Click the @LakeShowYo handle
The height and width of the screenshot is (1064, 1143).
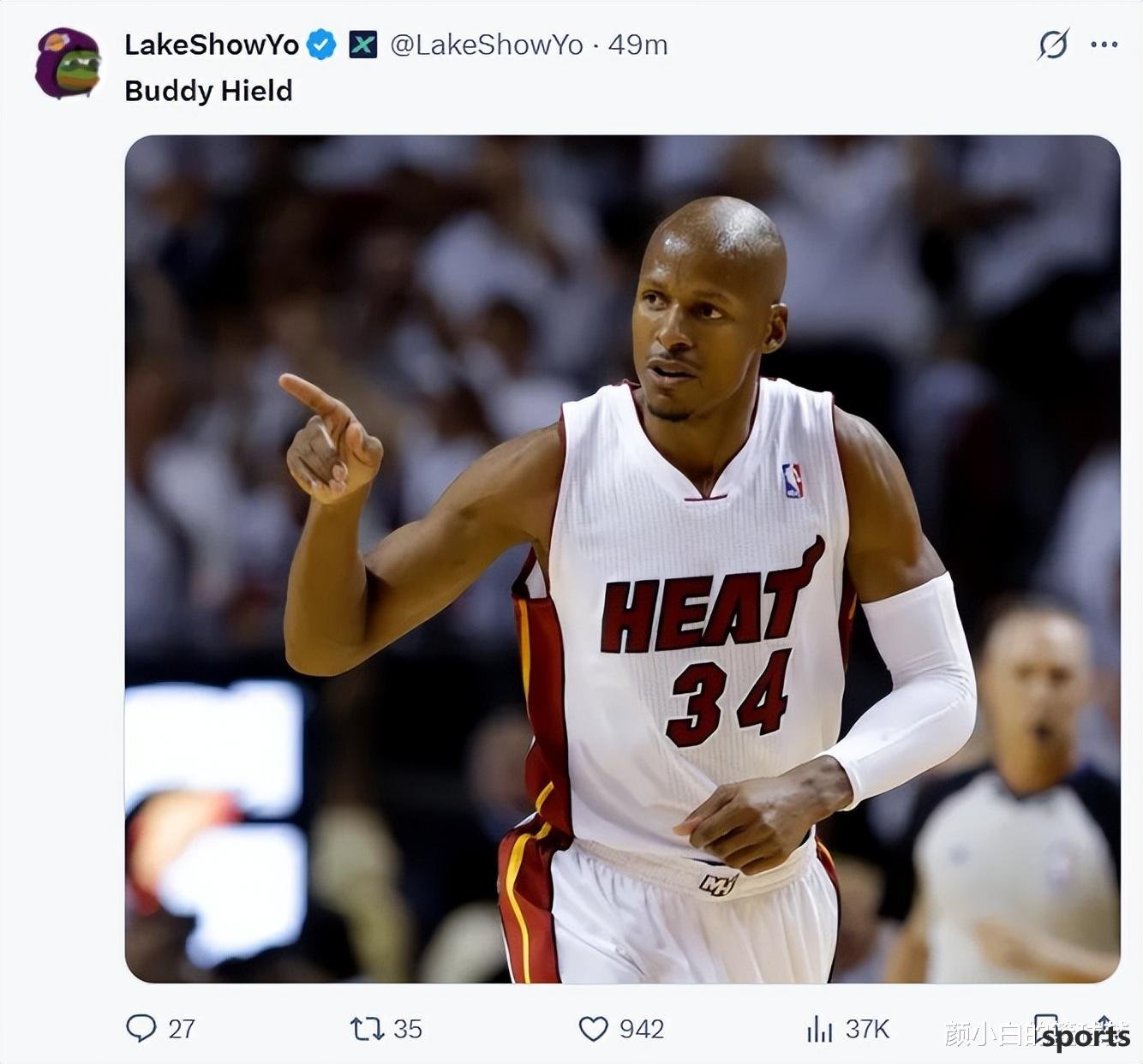tap(487, 45)
